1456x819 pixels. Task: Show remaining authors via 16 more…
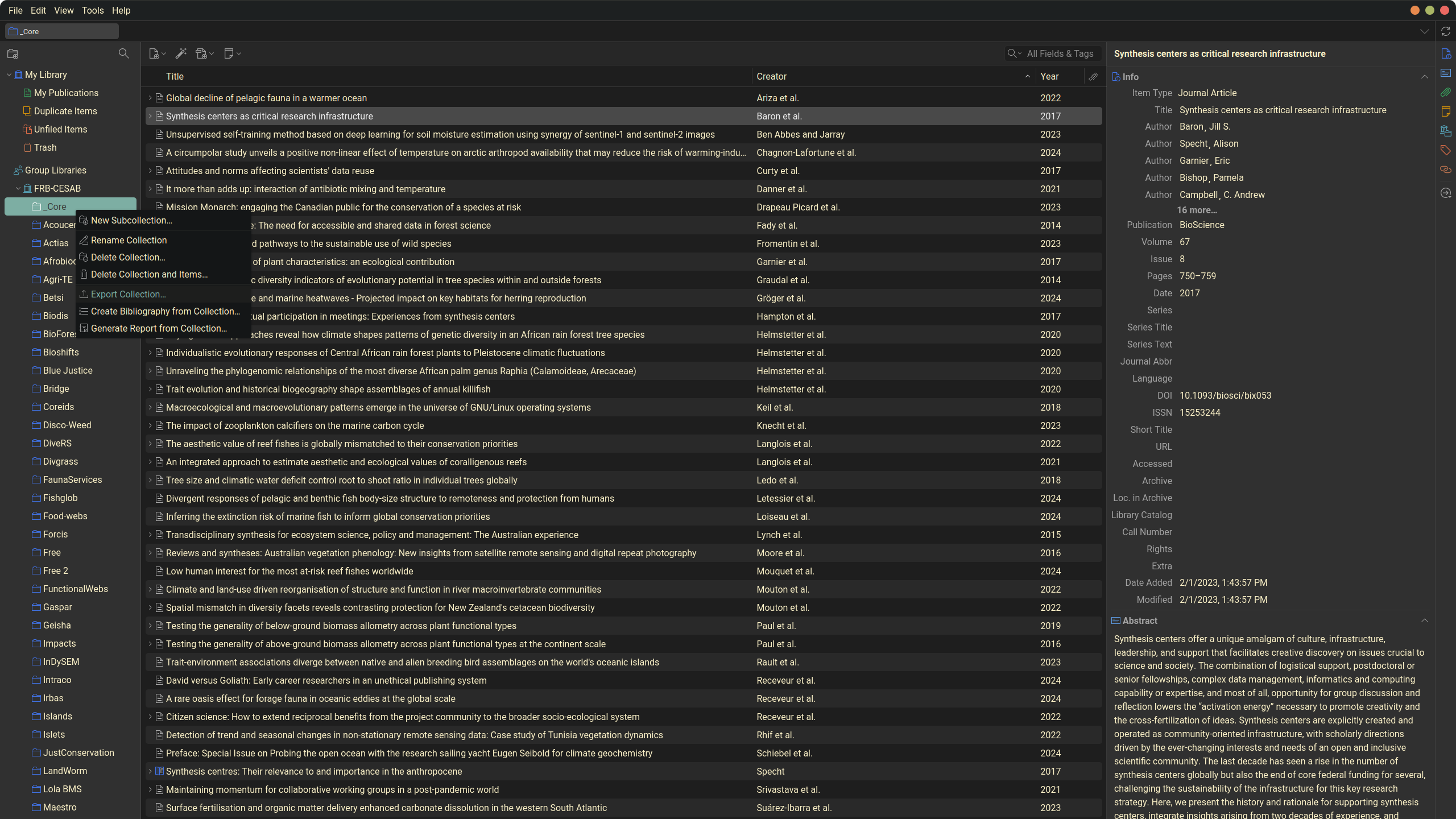coord(1197,210)
